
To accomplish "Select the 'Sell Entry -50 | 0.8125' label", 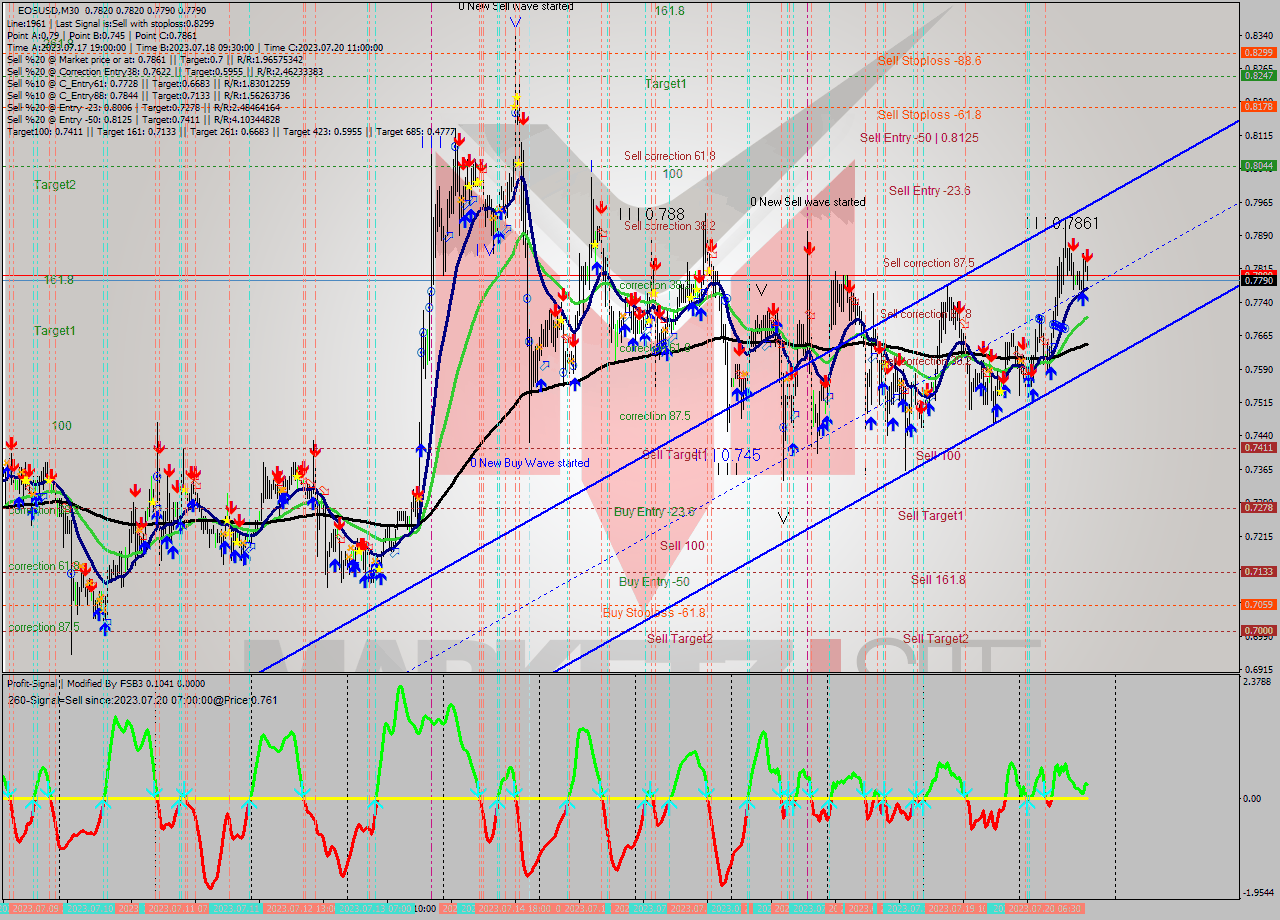I will tap(919, 137).
